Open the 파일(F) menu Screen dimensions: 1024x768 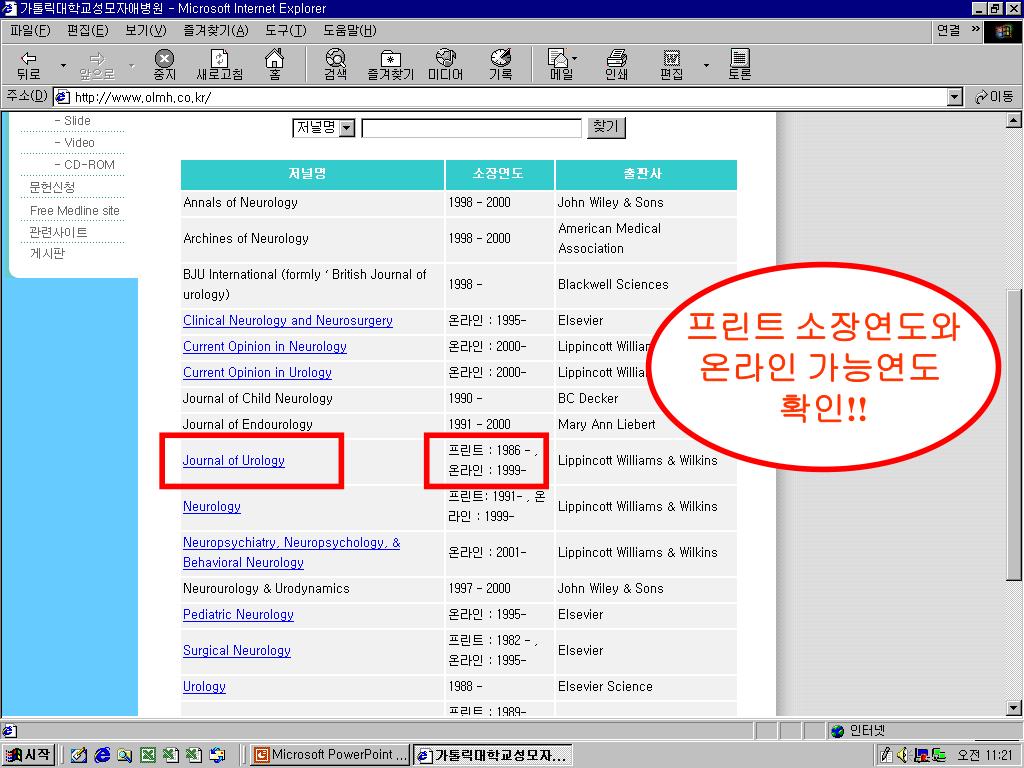tap(30, 31)
